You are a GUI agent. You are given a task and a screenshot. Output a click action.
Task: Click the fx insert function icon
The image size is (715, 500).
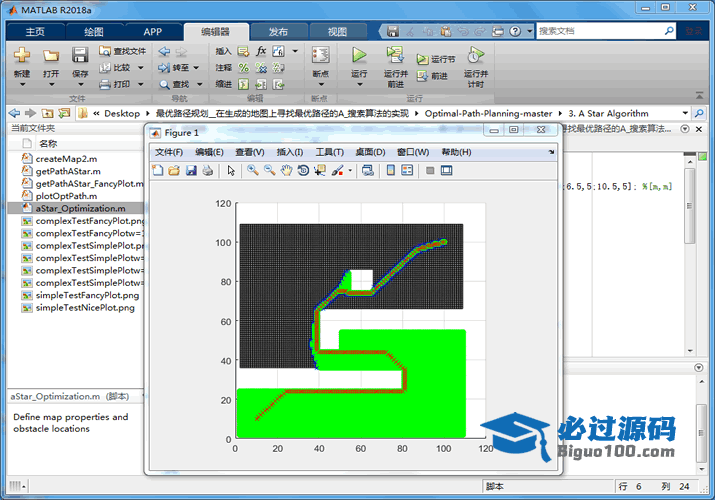pos(261,51)
